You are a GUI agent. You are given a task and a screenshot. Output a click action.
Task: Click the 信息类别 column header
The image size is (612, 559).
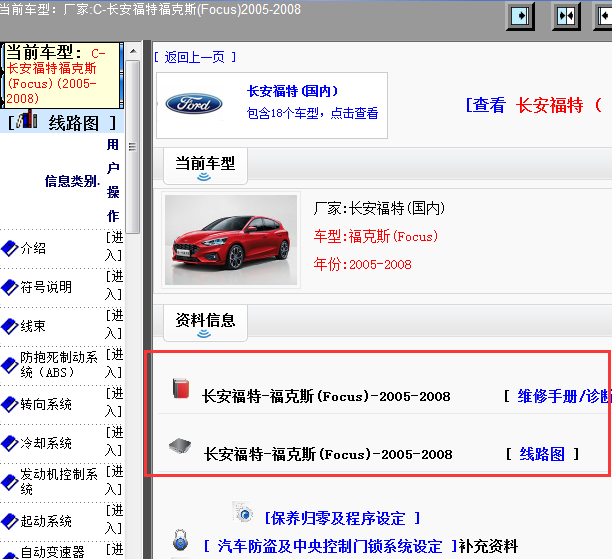(72, 181)
